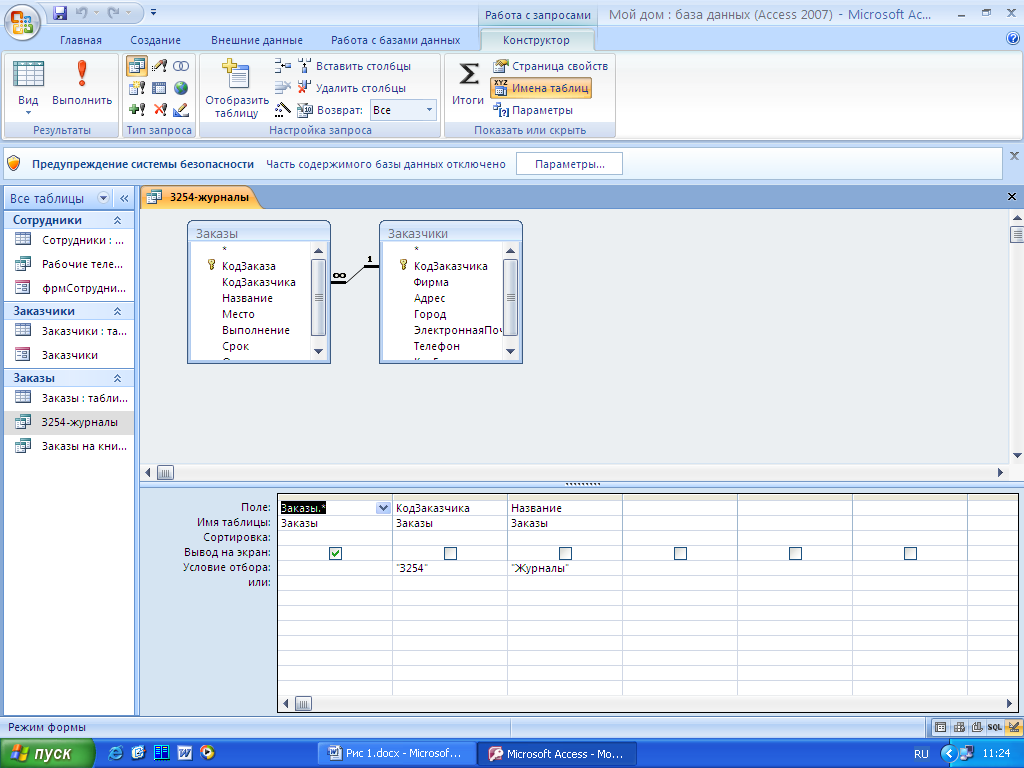Run the query with Выполнить
This screenshot has height=768, width=1024.
pyautogui.click(x=82, y=84)
